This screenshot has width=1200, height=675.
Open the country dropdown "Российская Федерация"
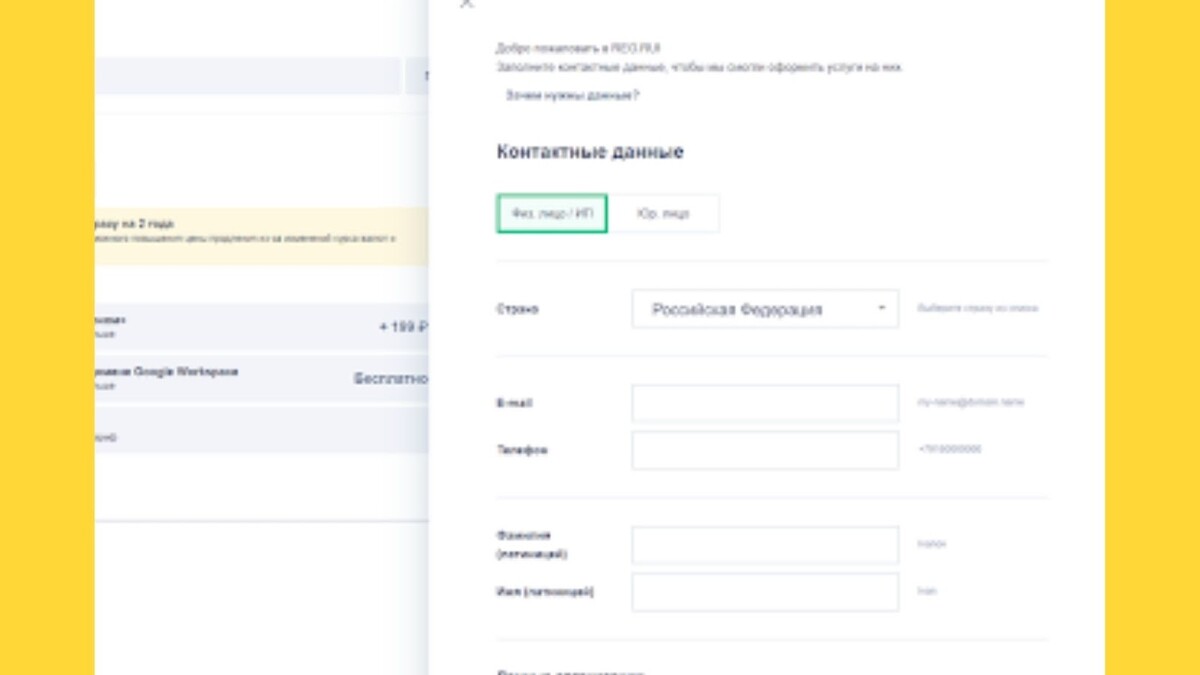(x=765, y=309)
